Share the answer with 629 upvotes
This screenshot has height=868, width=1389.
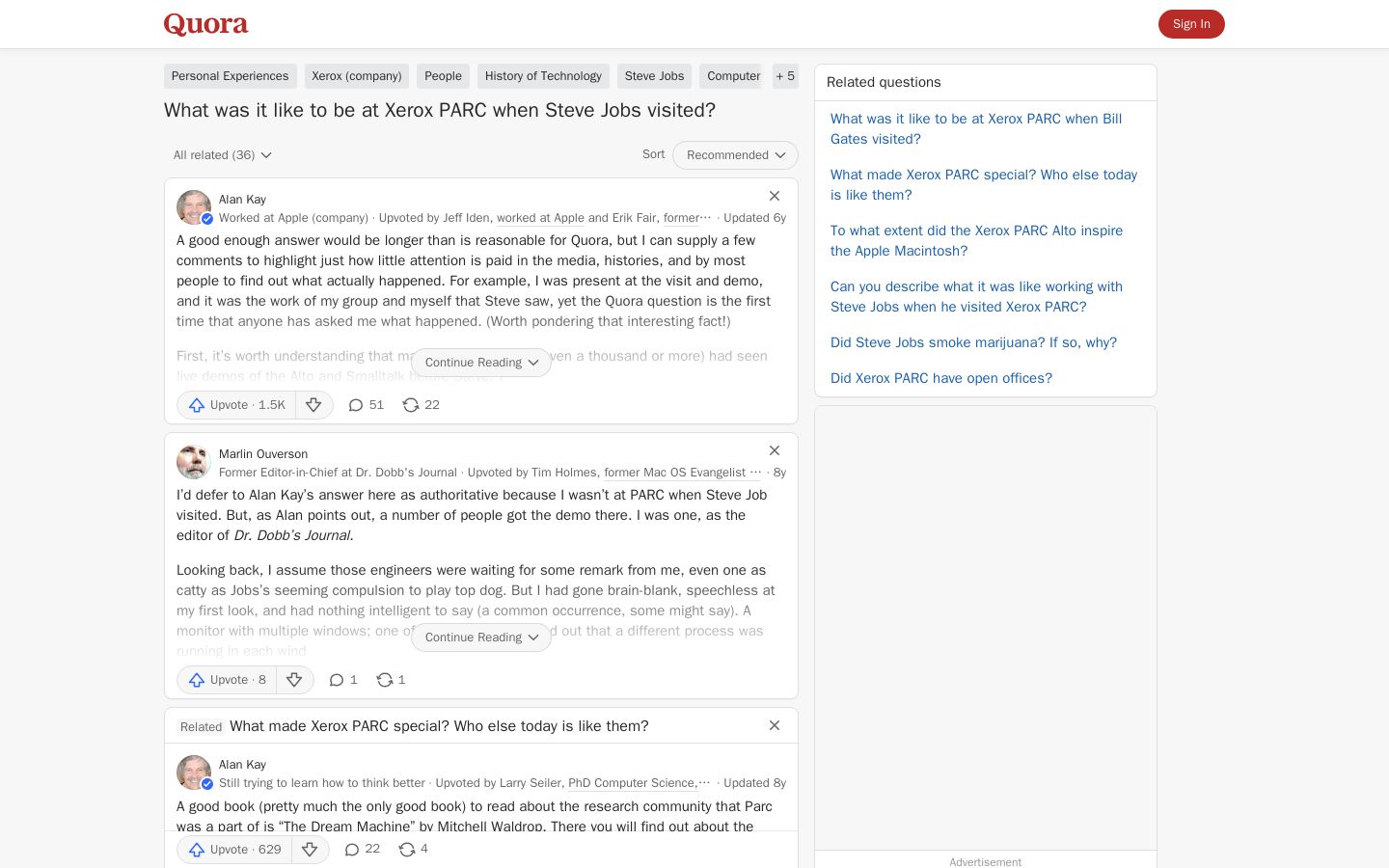click(x=413, y=850)
